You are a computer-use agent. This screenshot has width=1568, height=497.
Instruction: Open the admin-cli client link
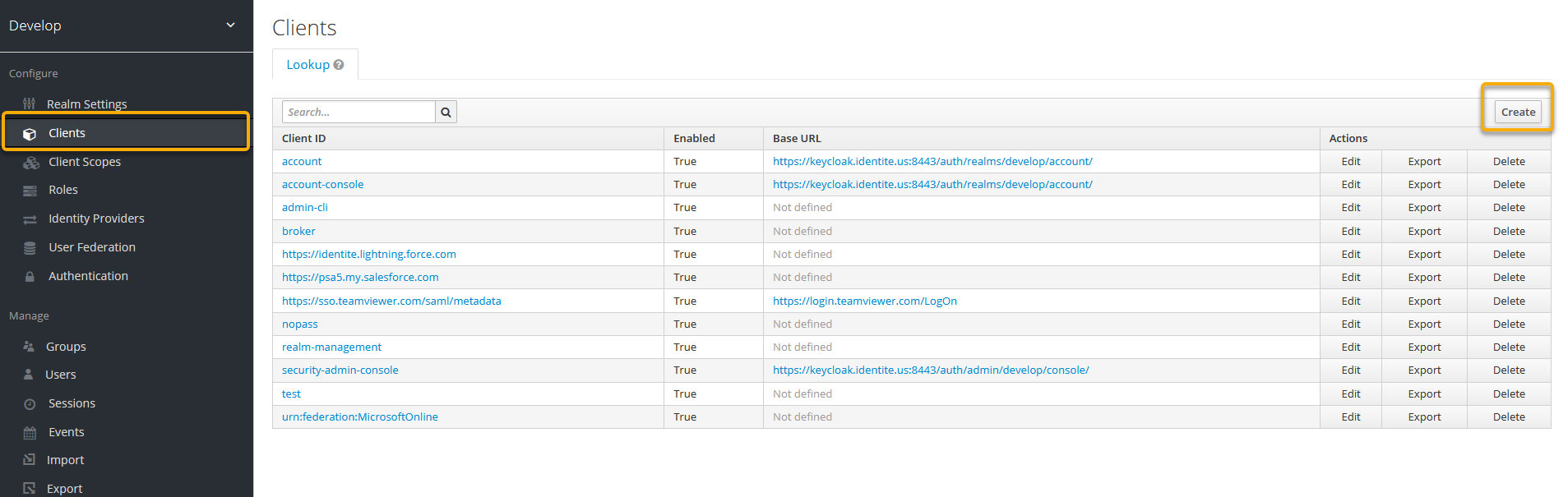tap(304, 208)
